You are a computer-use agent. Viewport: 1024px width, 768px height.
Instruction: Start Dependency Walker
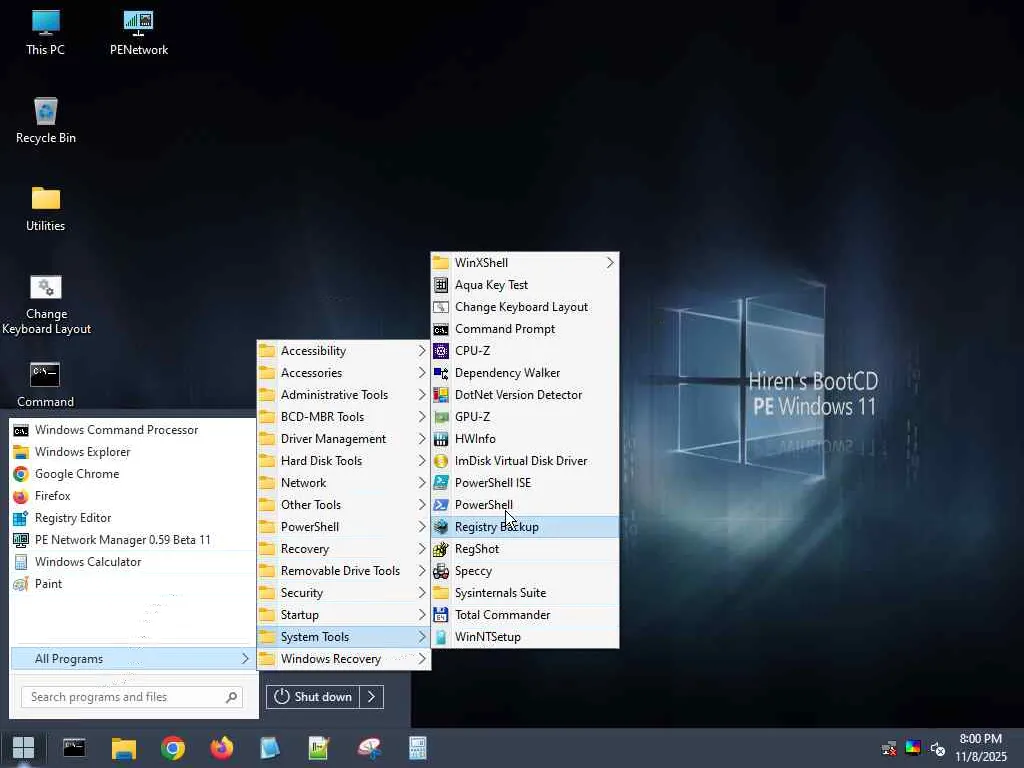524,373
